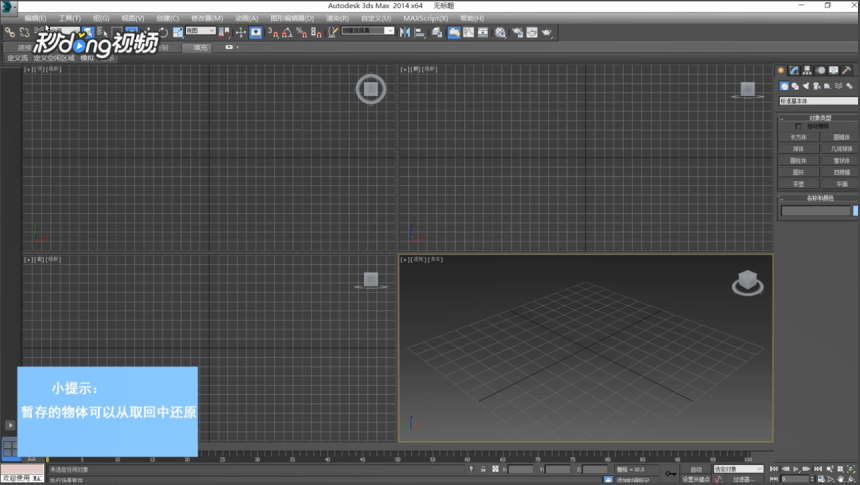
Task: Click the Render Production teapot icon
Action: [547, 32]
